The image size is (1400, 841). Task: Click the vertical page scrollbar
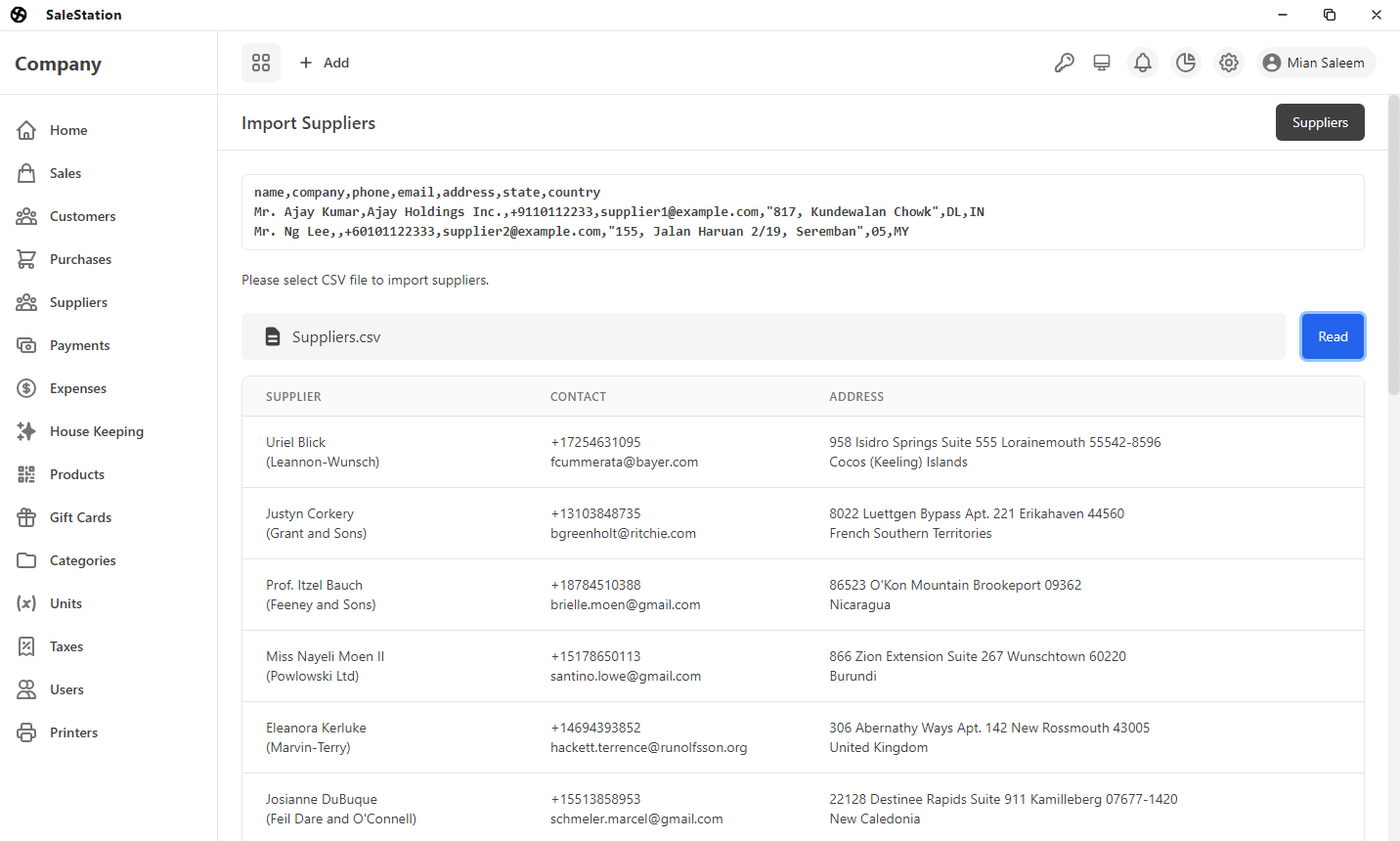pyautogui.click(x=1393, y=244)
